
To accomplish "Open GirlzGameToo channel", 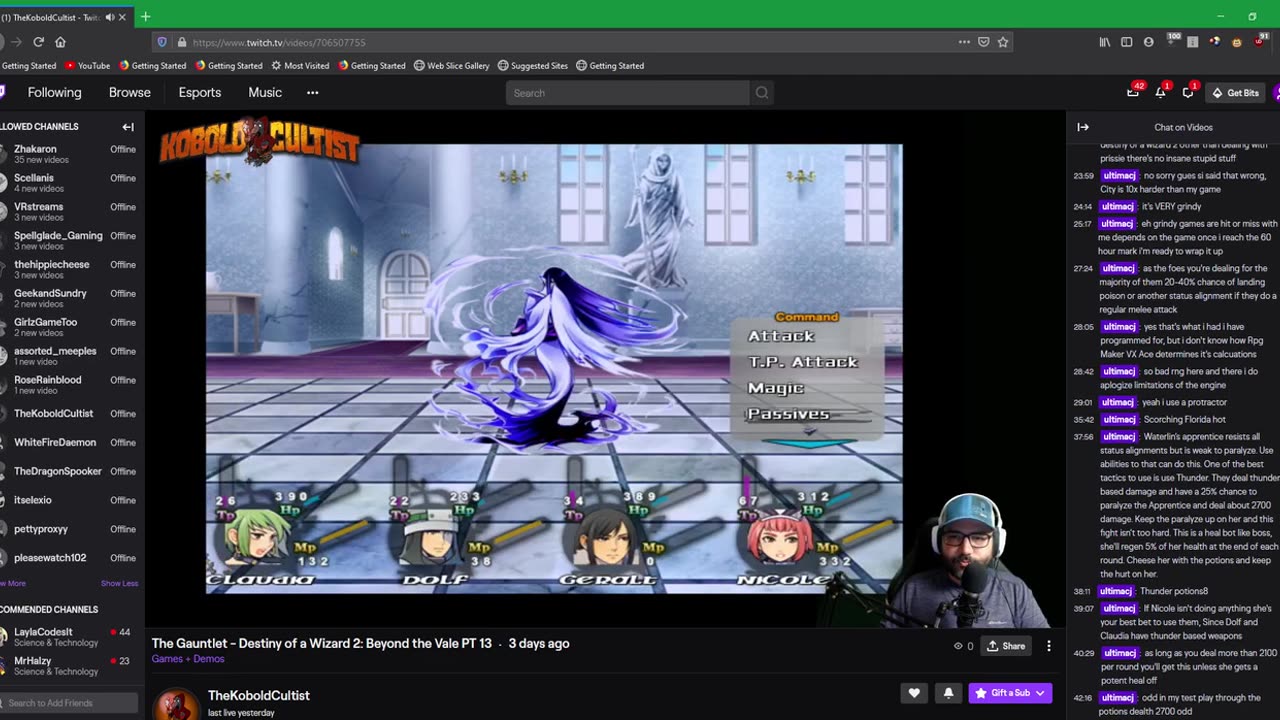I will [x=69, y=327].
